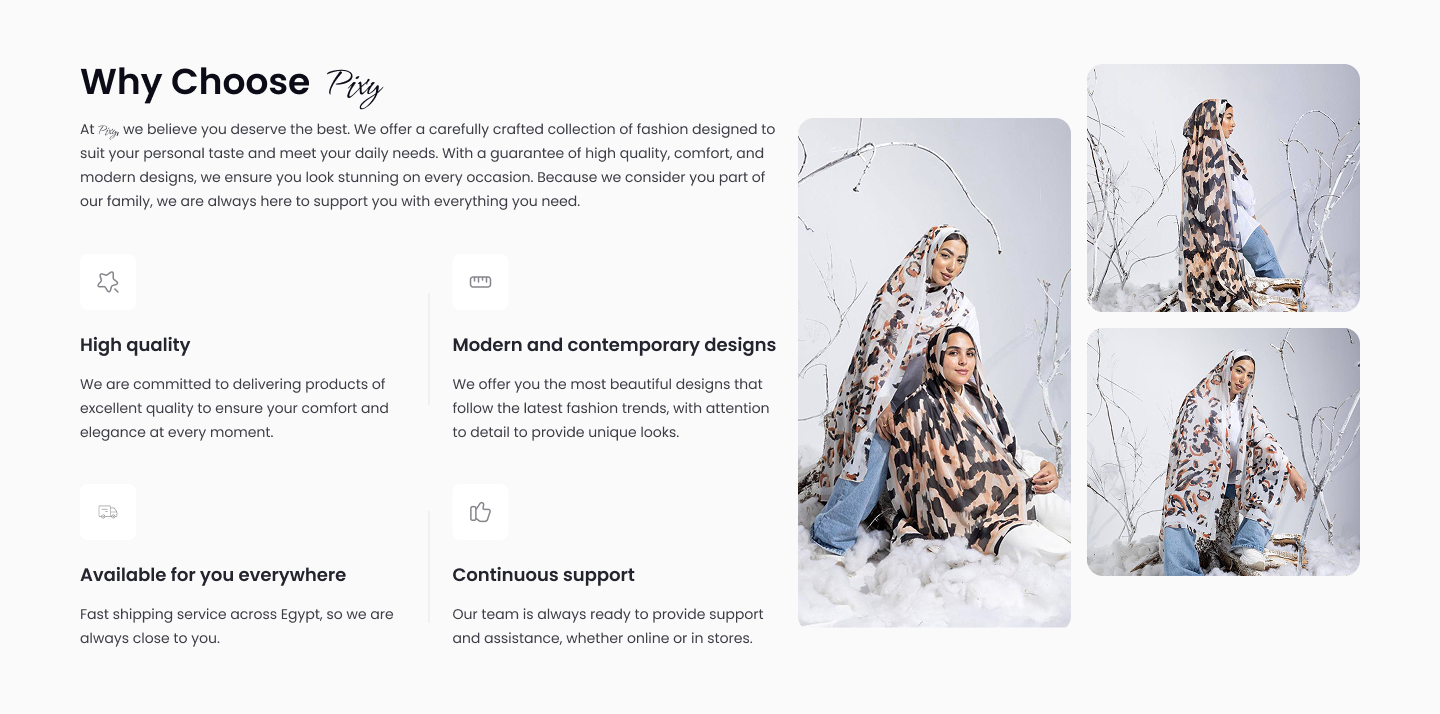
Task: Click the latest fashion trends description
Action: pyautogui.click(x=611, y=408)
